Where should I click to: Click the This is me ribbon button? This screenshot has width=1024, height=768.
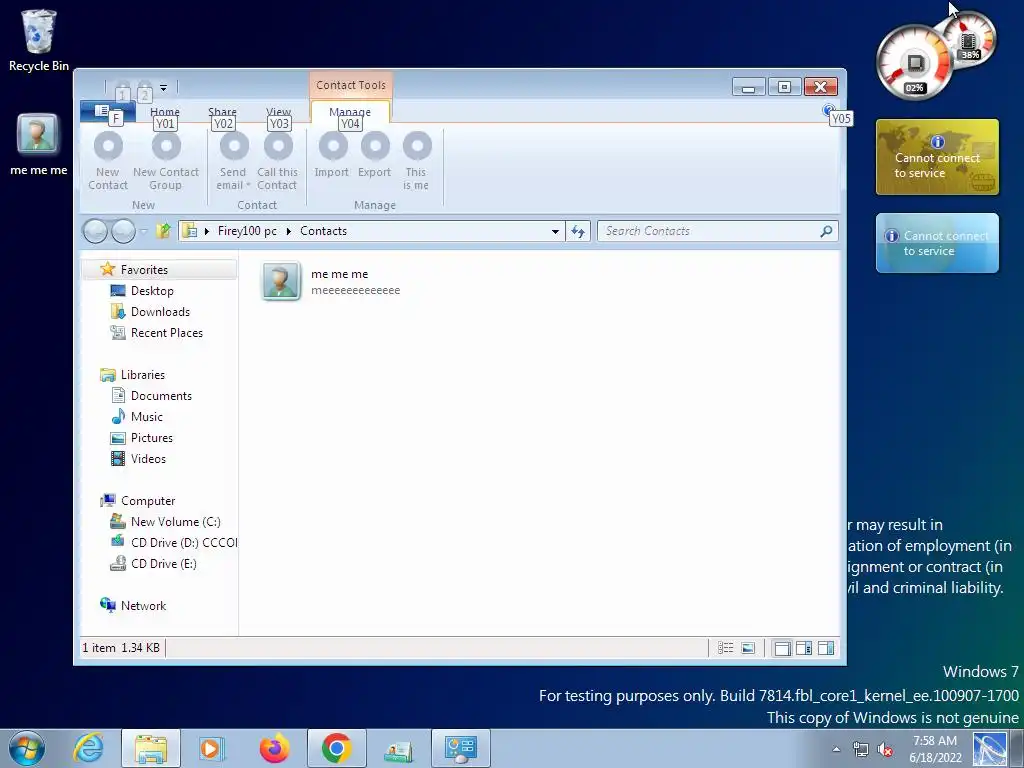point(416,161)
